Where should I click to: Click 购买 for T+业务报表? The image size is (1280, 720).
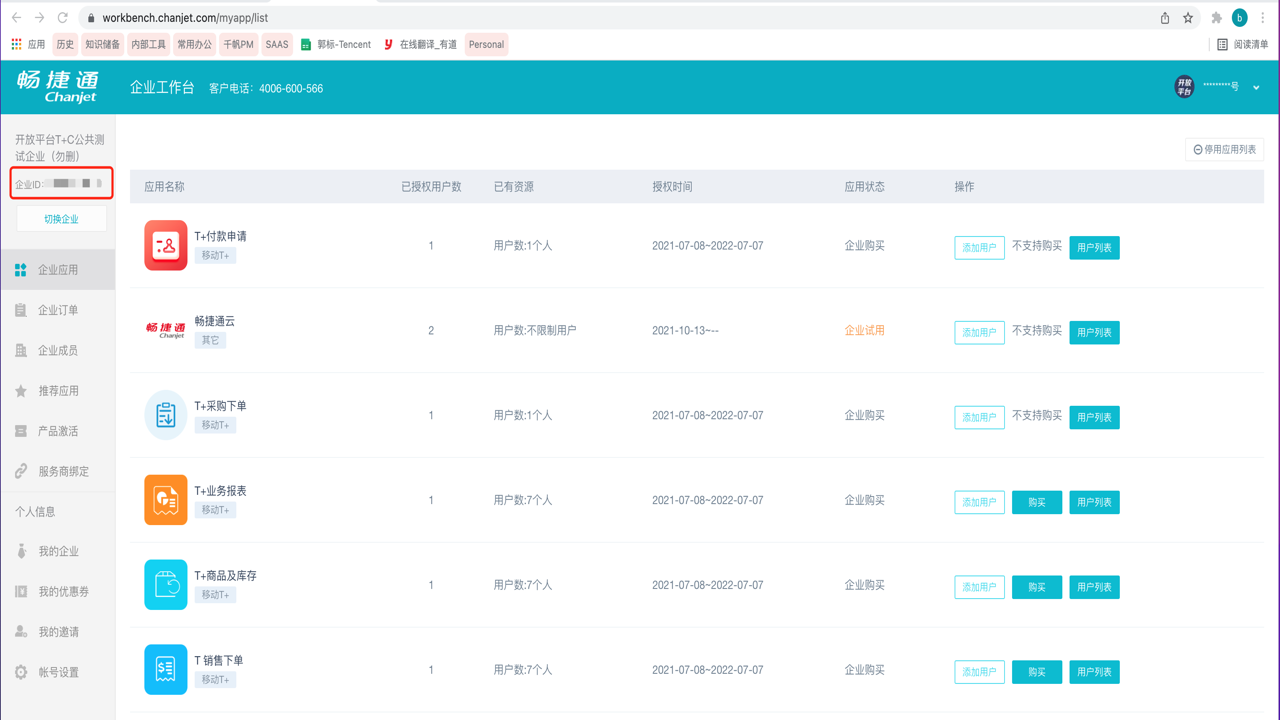tap(1037, 502)
